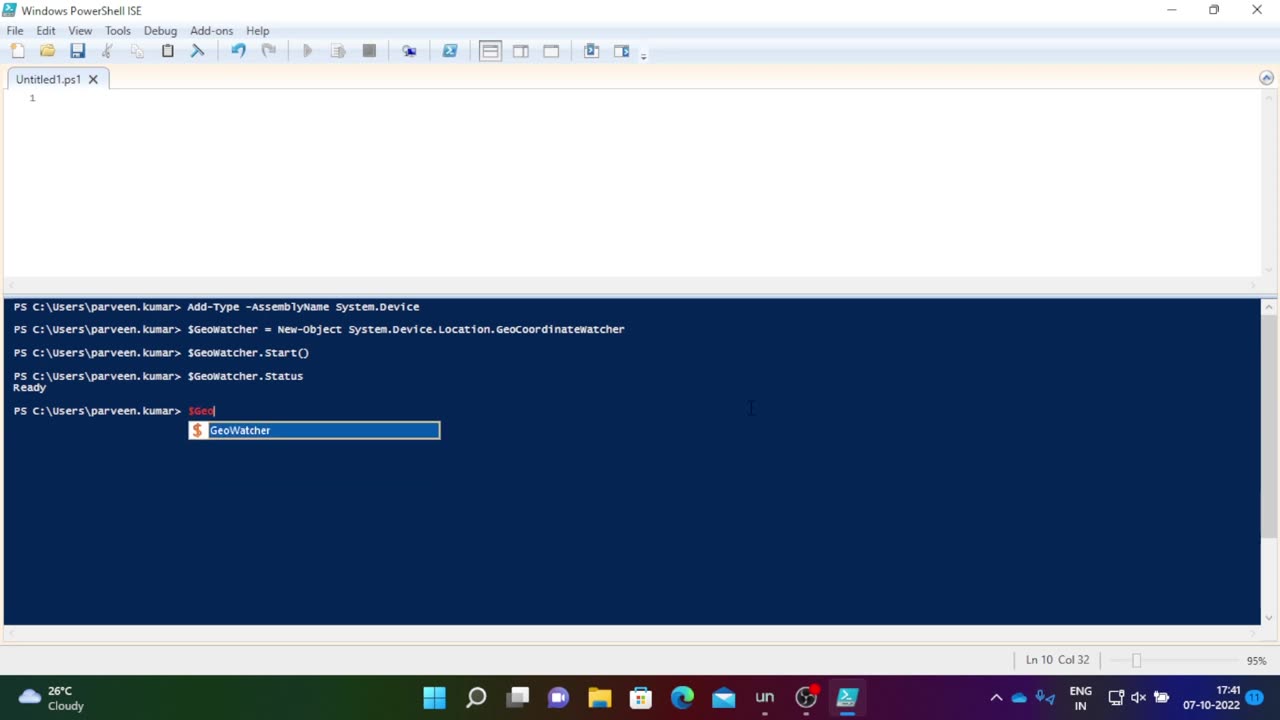The width and height of the screenshot is (1280, 720).
Task: Open taskbar Search magnifier
Action: pyautogui.click(x=476, y=697)
